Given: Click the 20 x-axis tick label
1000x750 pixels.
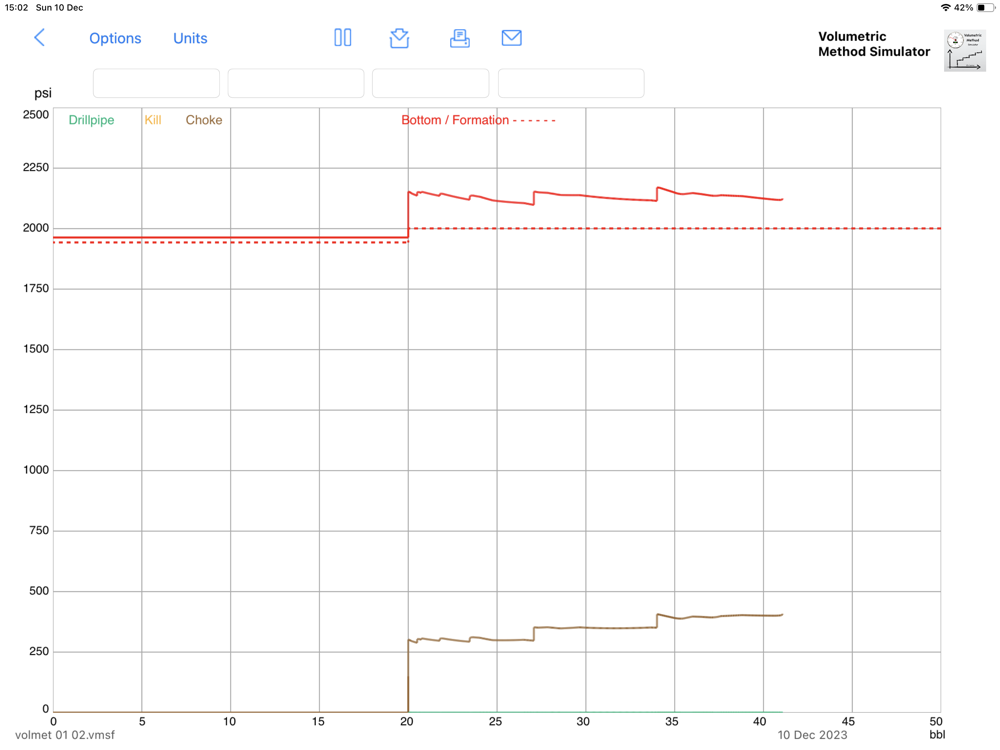Looking at the screenshot, I should 407,721.
